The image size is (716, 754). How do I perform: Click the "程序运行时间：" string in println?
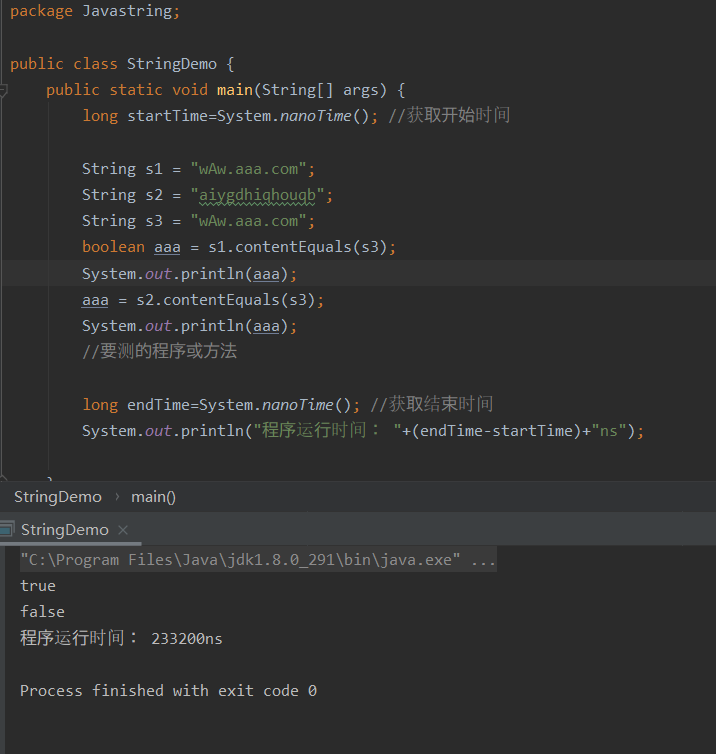(328, 430)
